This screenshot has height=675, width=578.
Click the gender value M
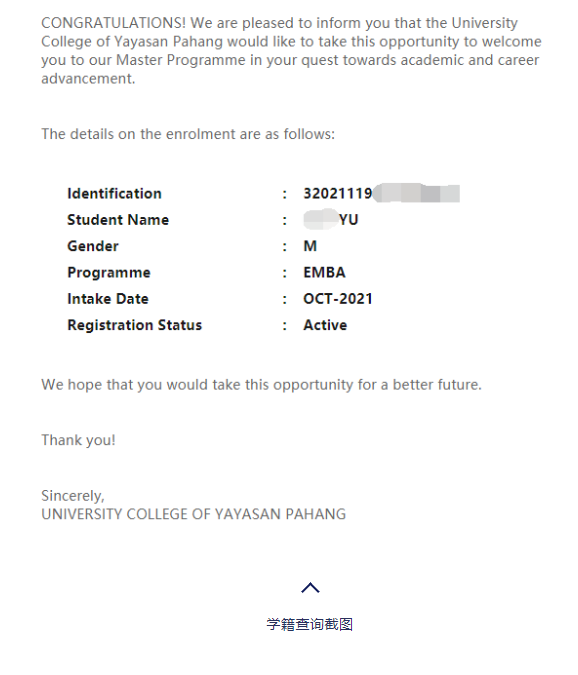(x=310, y=246)
